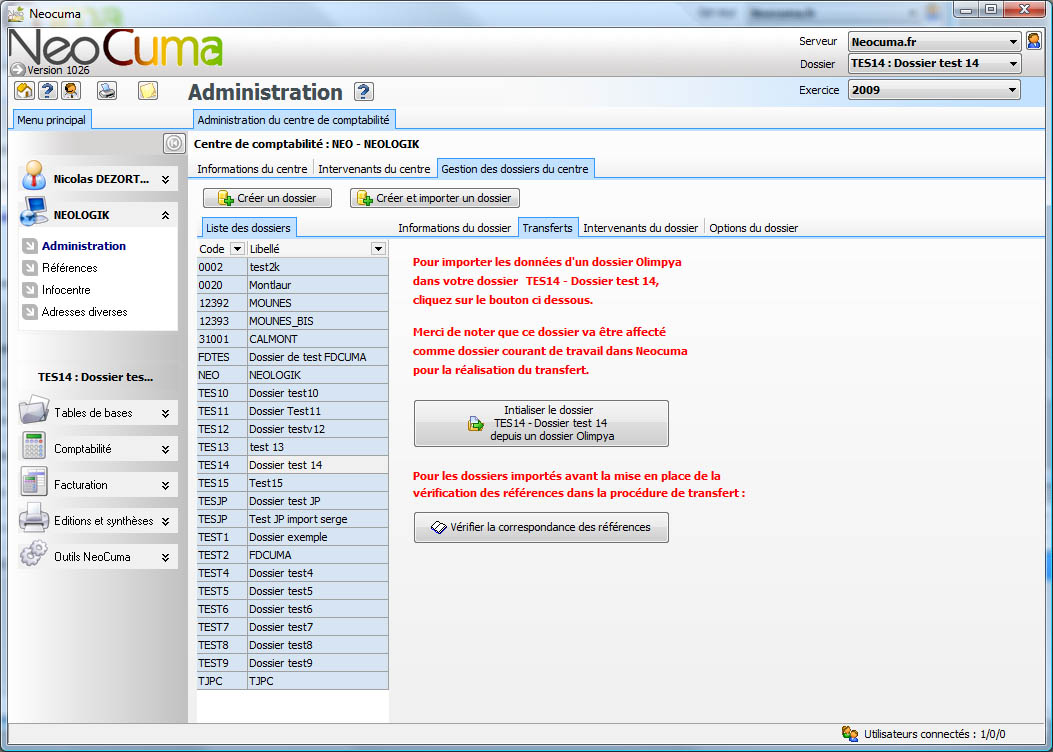Viewport: 1053px width, 752px height.
Task: Expand the Editions et synthèses section
Action: click(x=165, y=521)
